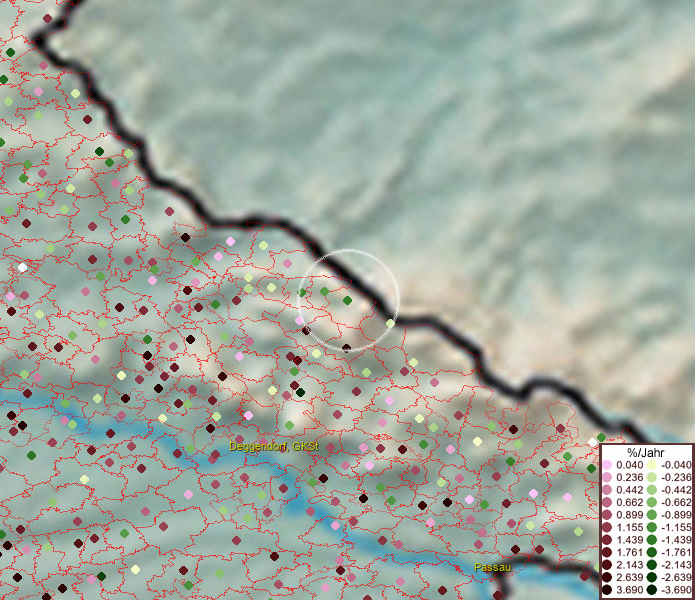Click the -2.639 legend value text

[676, 577]
